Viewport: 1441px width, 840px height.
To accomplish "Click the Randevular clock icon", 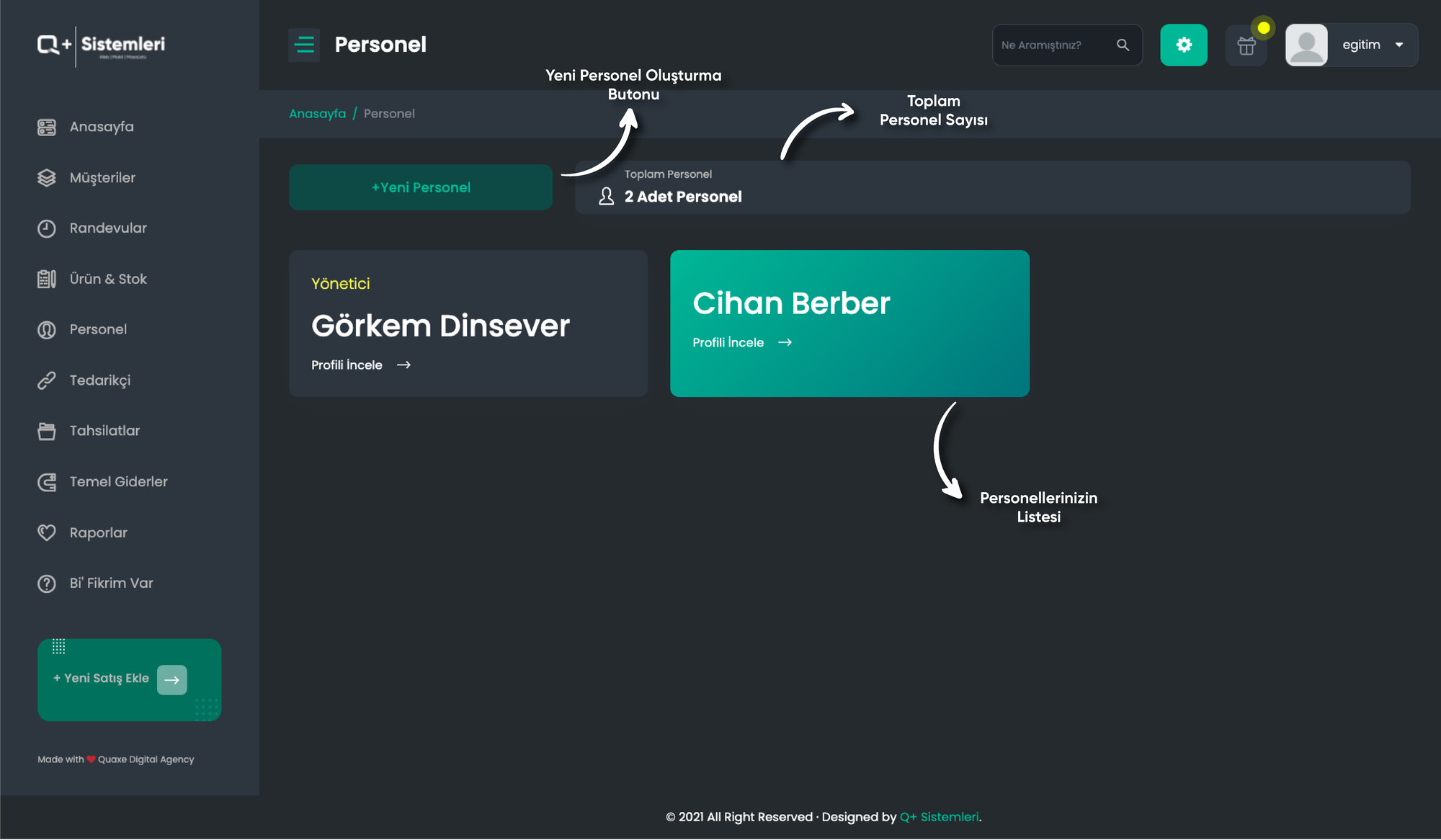I will point(46,228).
